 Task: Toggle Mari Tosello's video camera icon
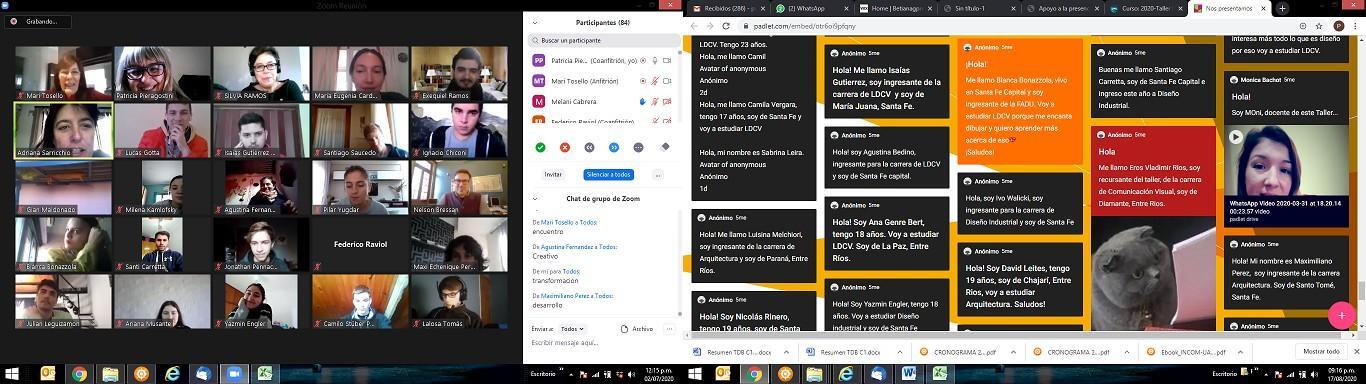pyautogui.click(x=667, y=81)
